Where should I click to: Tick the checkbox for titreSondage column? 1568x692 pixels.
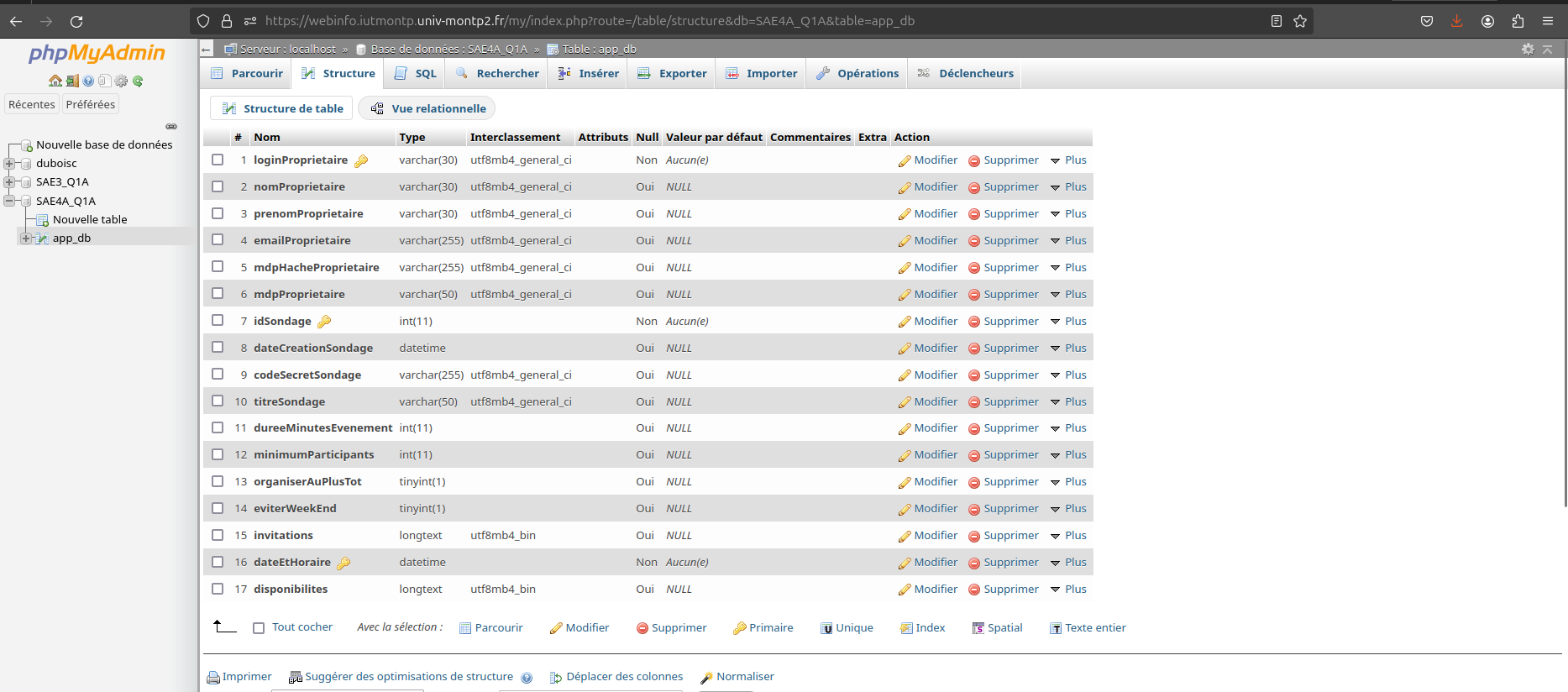click(218, 401)
